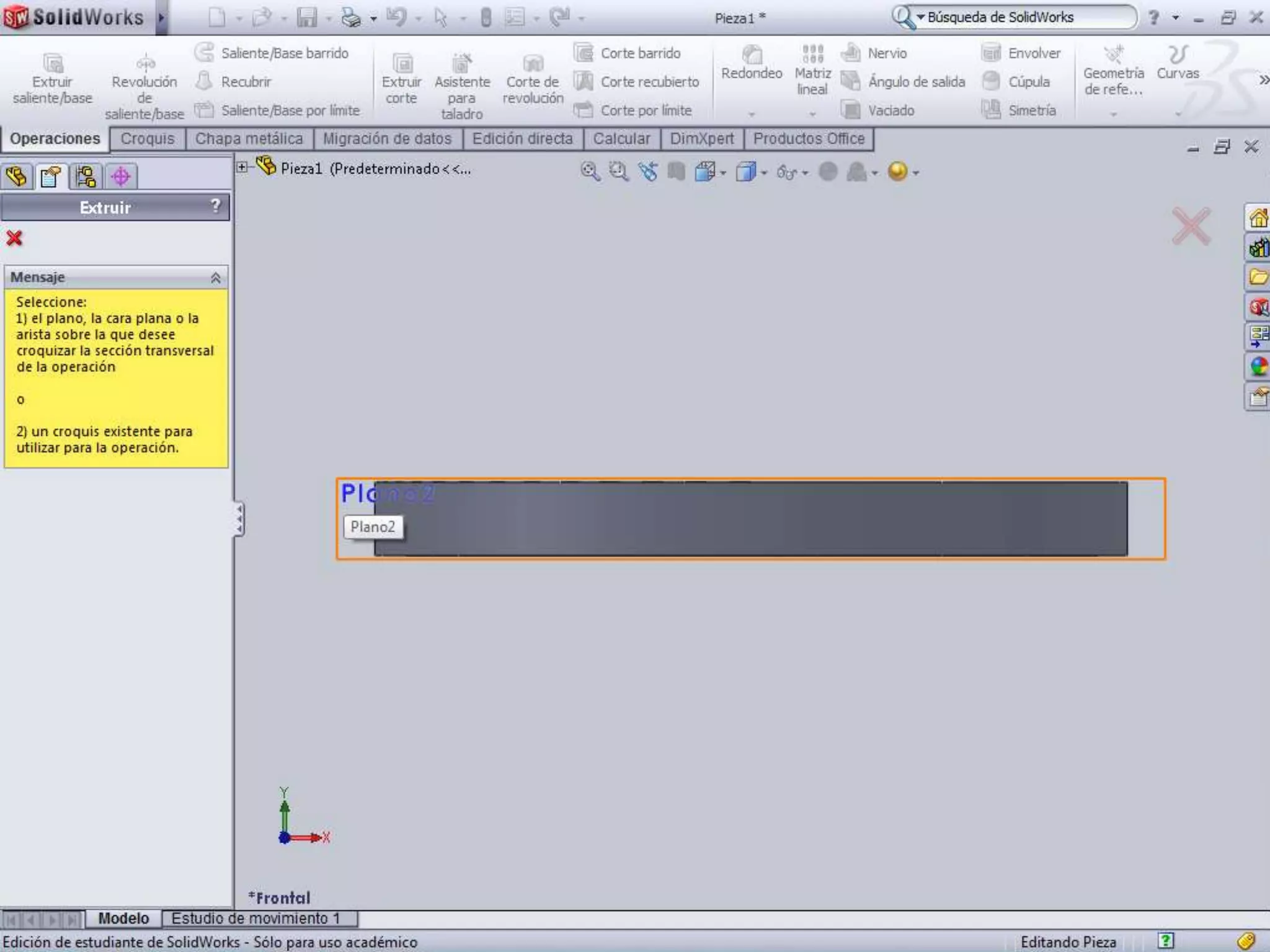The width and height of the screenshot is (1270, 952).
Task: Switch to the Croquis tab
Action: coord(148,139)
